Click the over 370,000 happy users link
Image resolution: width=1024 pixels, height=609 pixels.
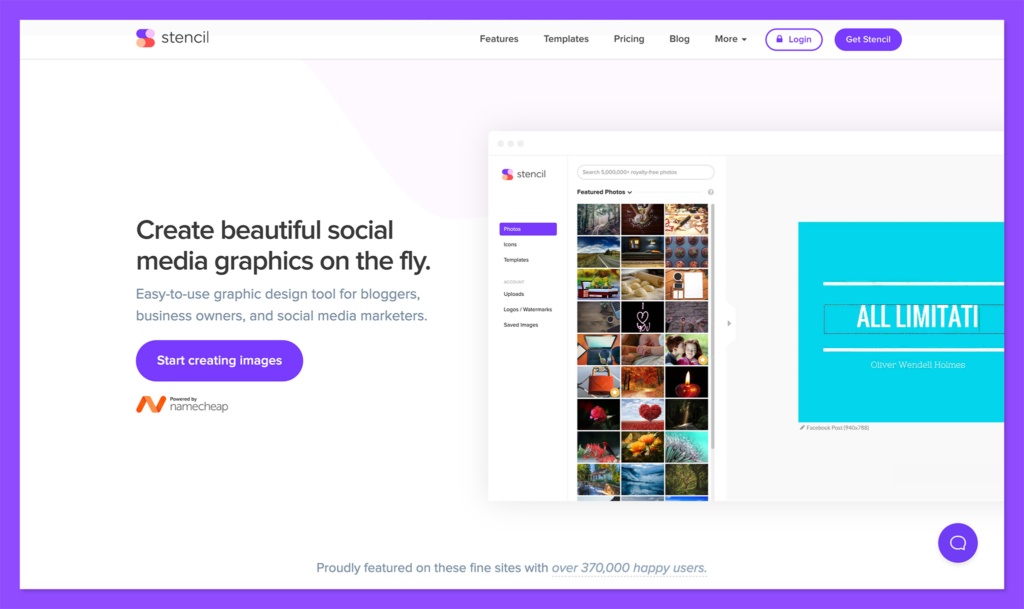(628, 567)
